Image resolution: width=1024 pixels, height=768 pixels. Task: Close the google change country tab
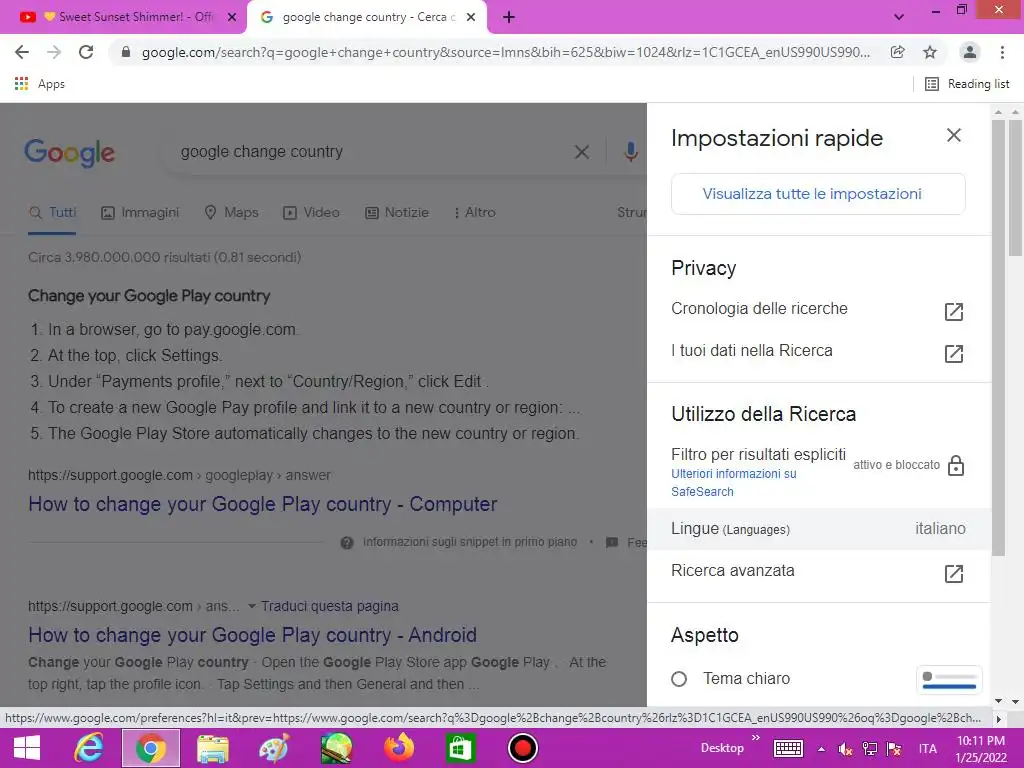coord(471,17)
